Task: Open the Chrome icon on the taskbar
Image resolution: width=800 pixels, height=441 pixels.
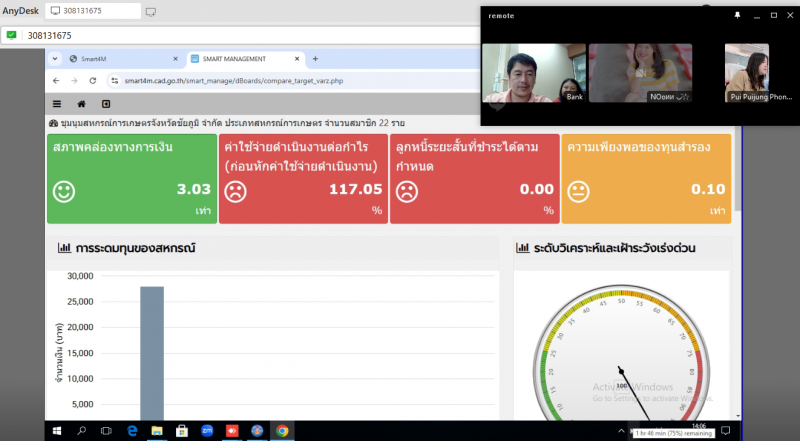Action: point(282,431)
